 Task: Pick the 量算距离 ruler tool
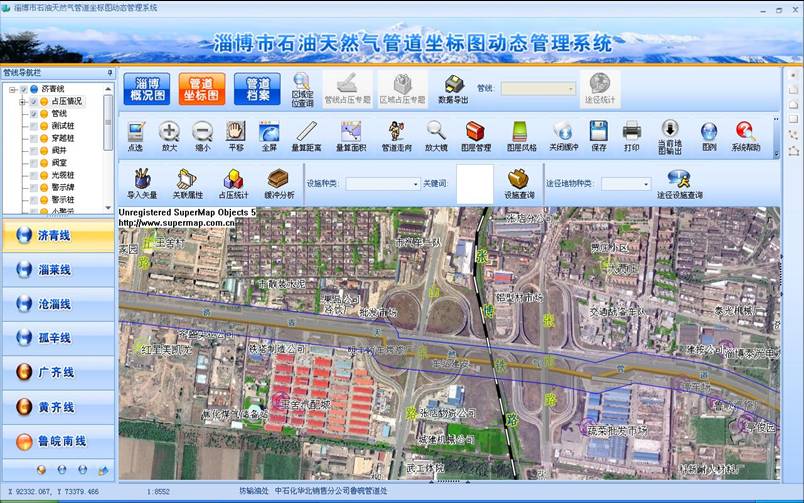tap(306, 136)
